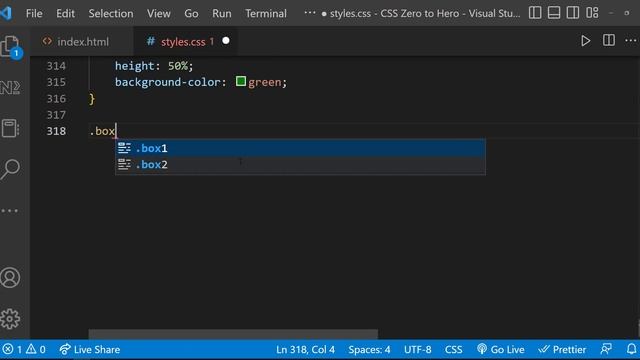
Task: Open Customize Layout icon
Action: pos(592,13)
